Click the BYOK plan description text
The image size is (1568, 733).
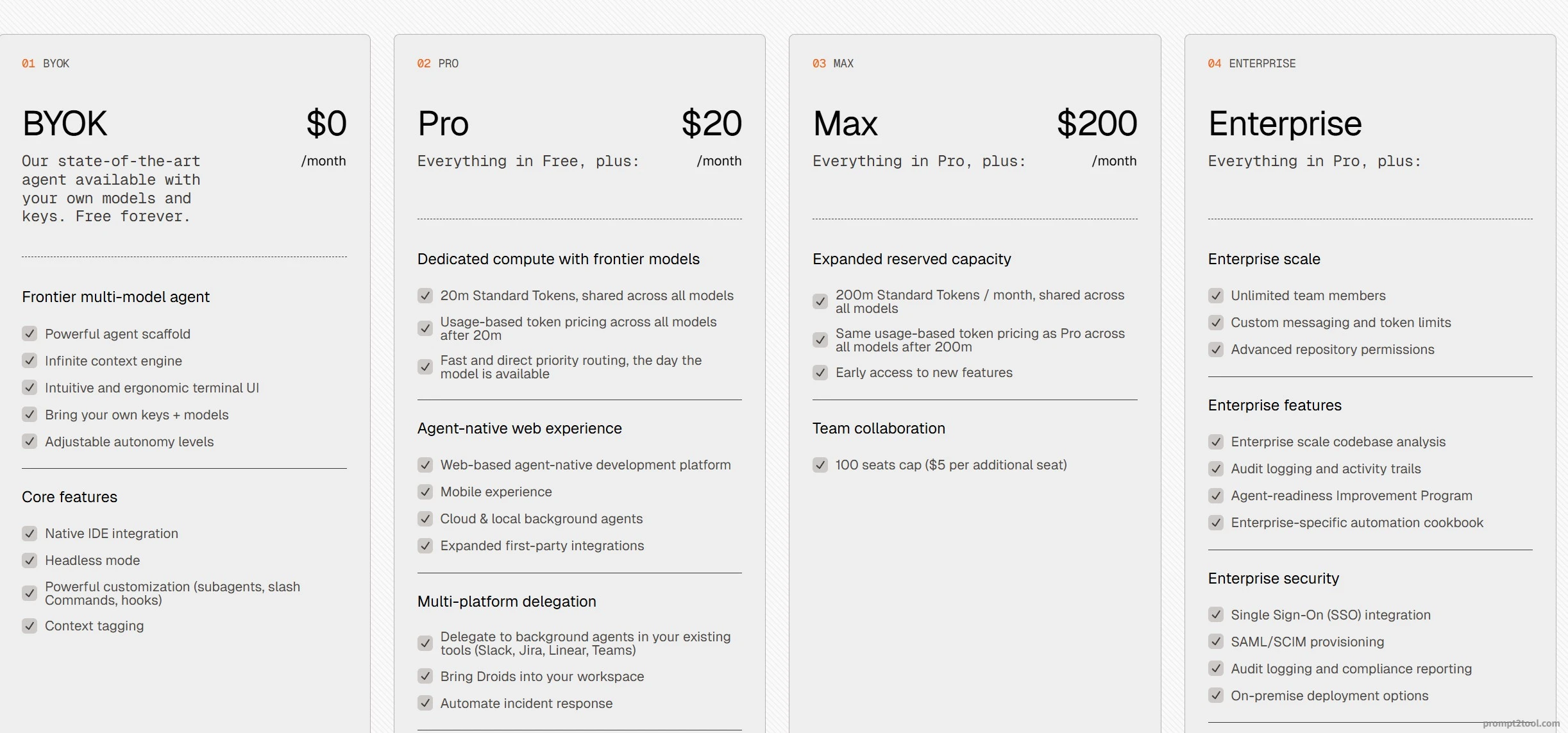tap(112, 189)
